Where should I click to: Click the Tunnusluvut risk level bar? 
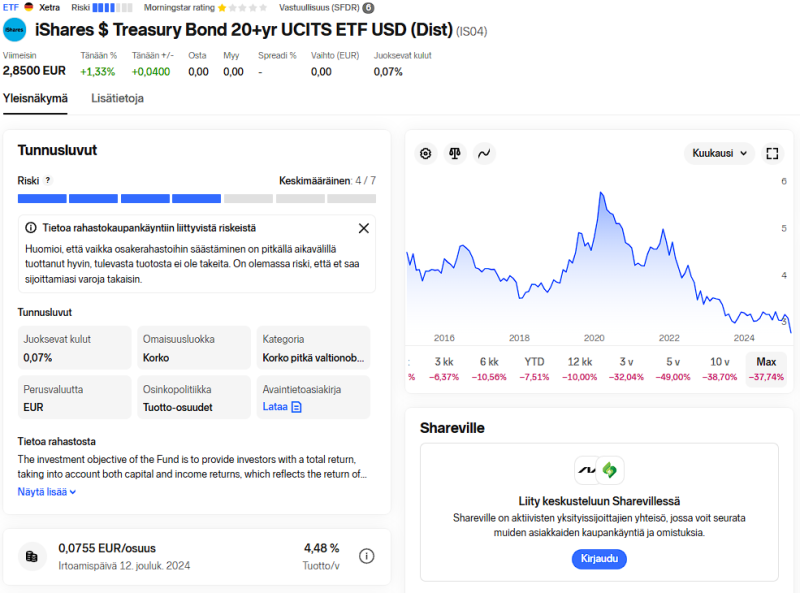coord(196,199)
